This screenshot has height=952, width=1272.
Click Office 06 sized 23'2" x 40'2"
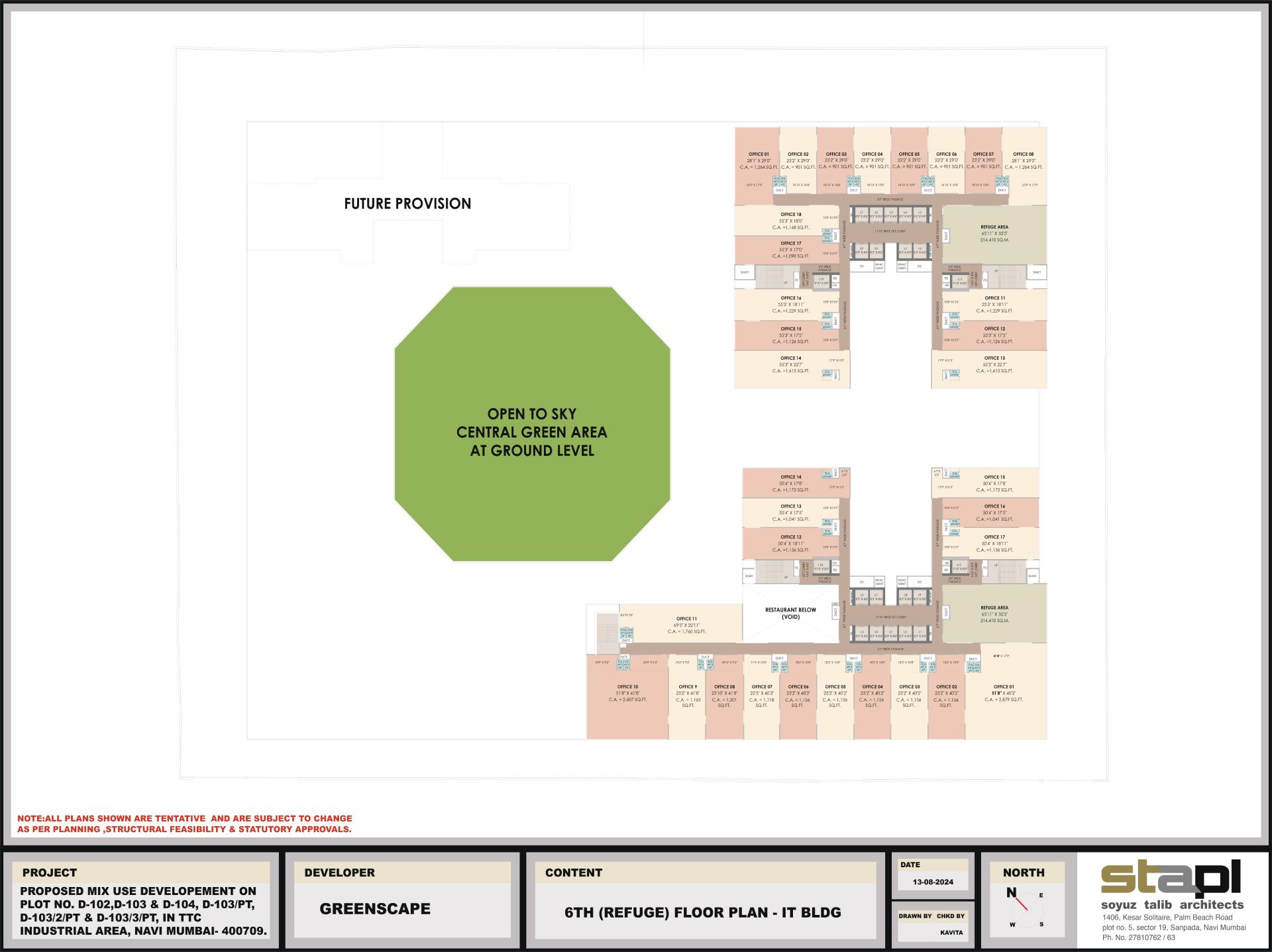pyautogui.click(x=798, y=696)
